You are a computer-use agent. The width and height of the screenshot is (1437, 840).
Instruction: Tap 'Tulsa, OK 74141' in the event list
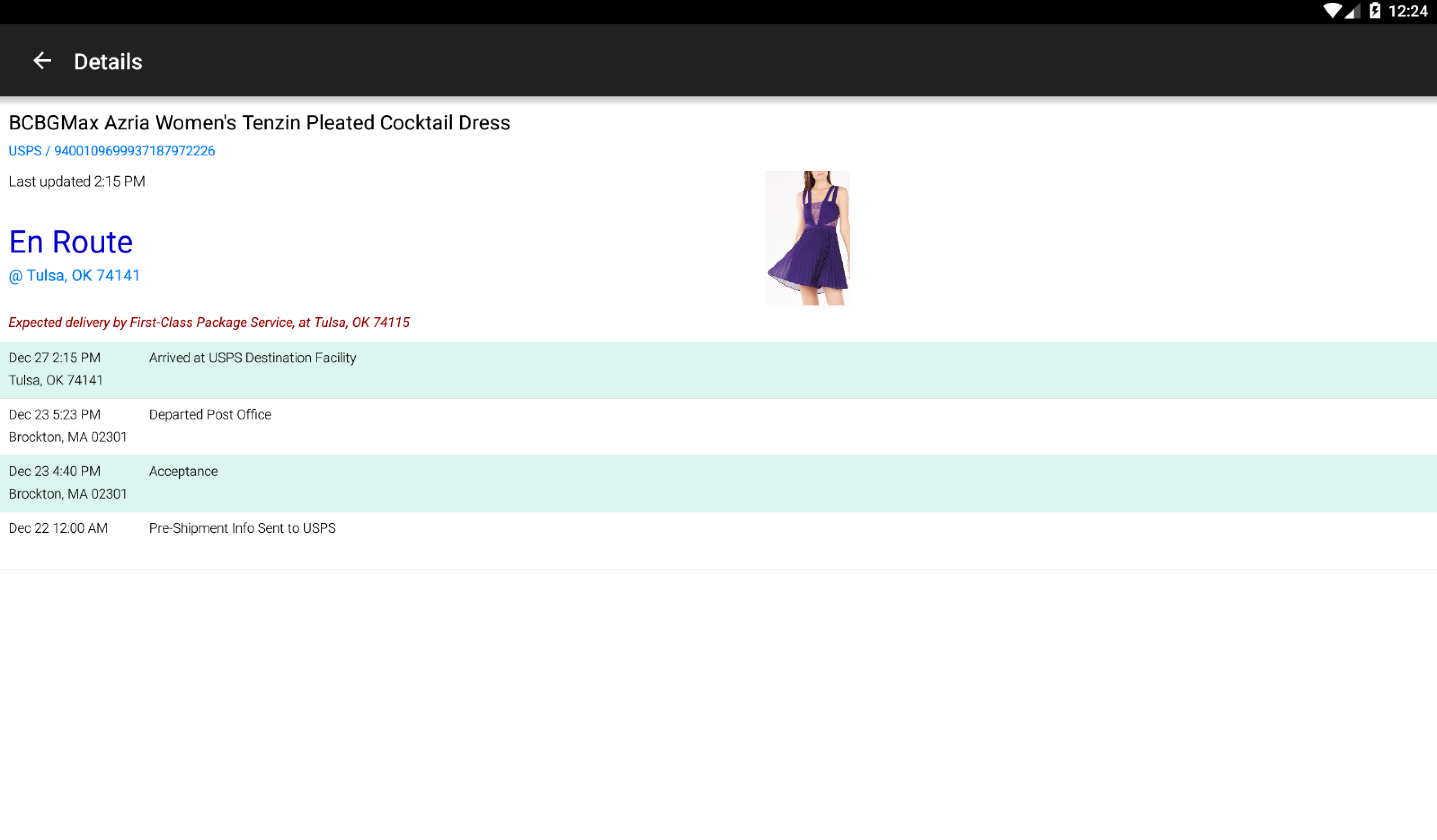56,380
